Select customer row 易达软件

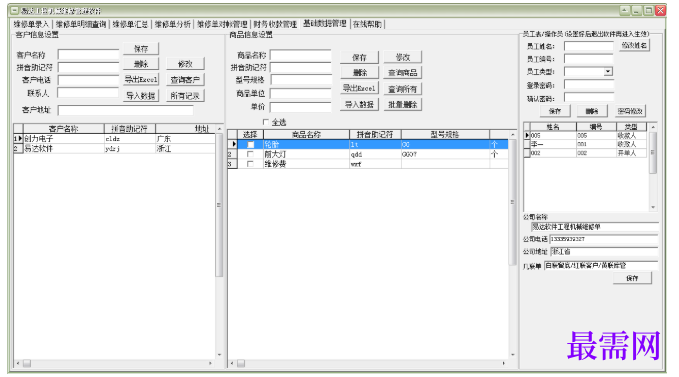pos(114,148)
